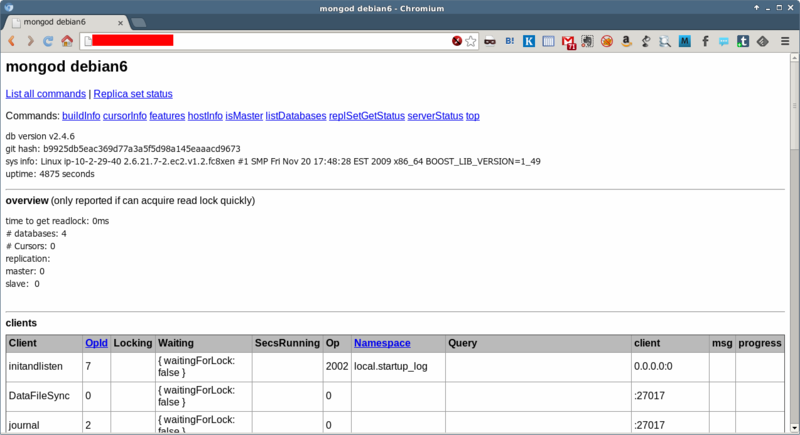Click the Namespace column header link
Screen dimensions: 800x435
pyautogui.click(x=382, y=343)
